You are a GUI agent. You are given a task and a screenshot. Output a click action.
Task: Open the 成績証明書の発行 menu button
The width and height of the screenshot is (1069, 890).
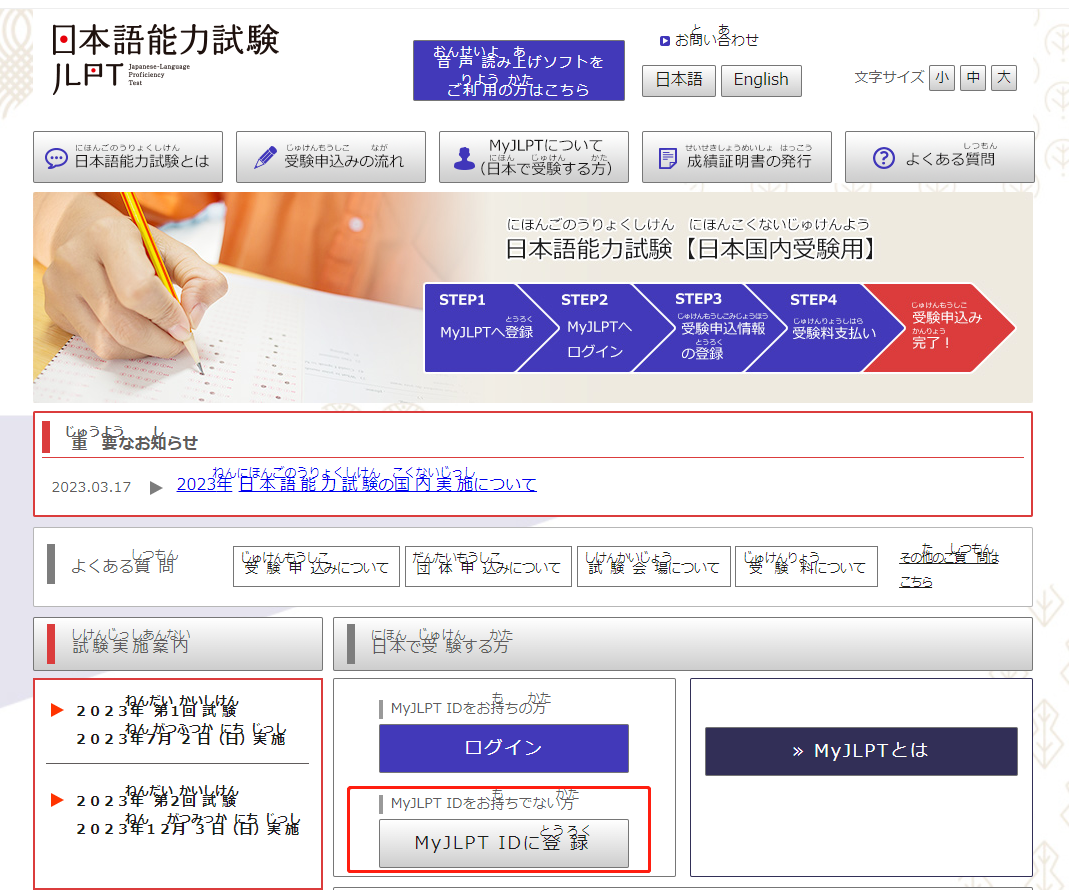click(736, 157)
